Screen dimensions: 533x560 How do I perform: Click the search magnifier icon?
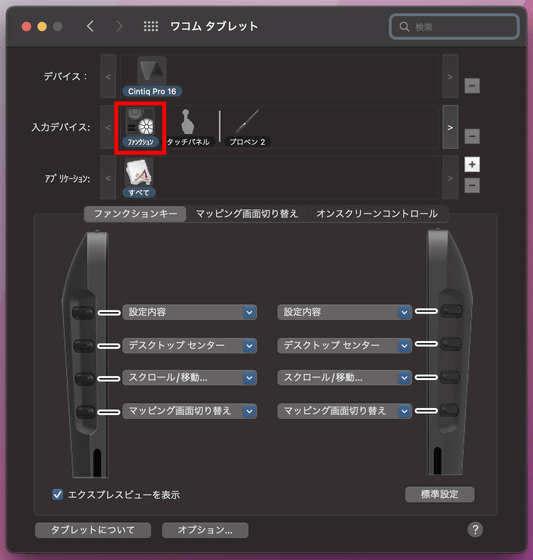point(404,27)
